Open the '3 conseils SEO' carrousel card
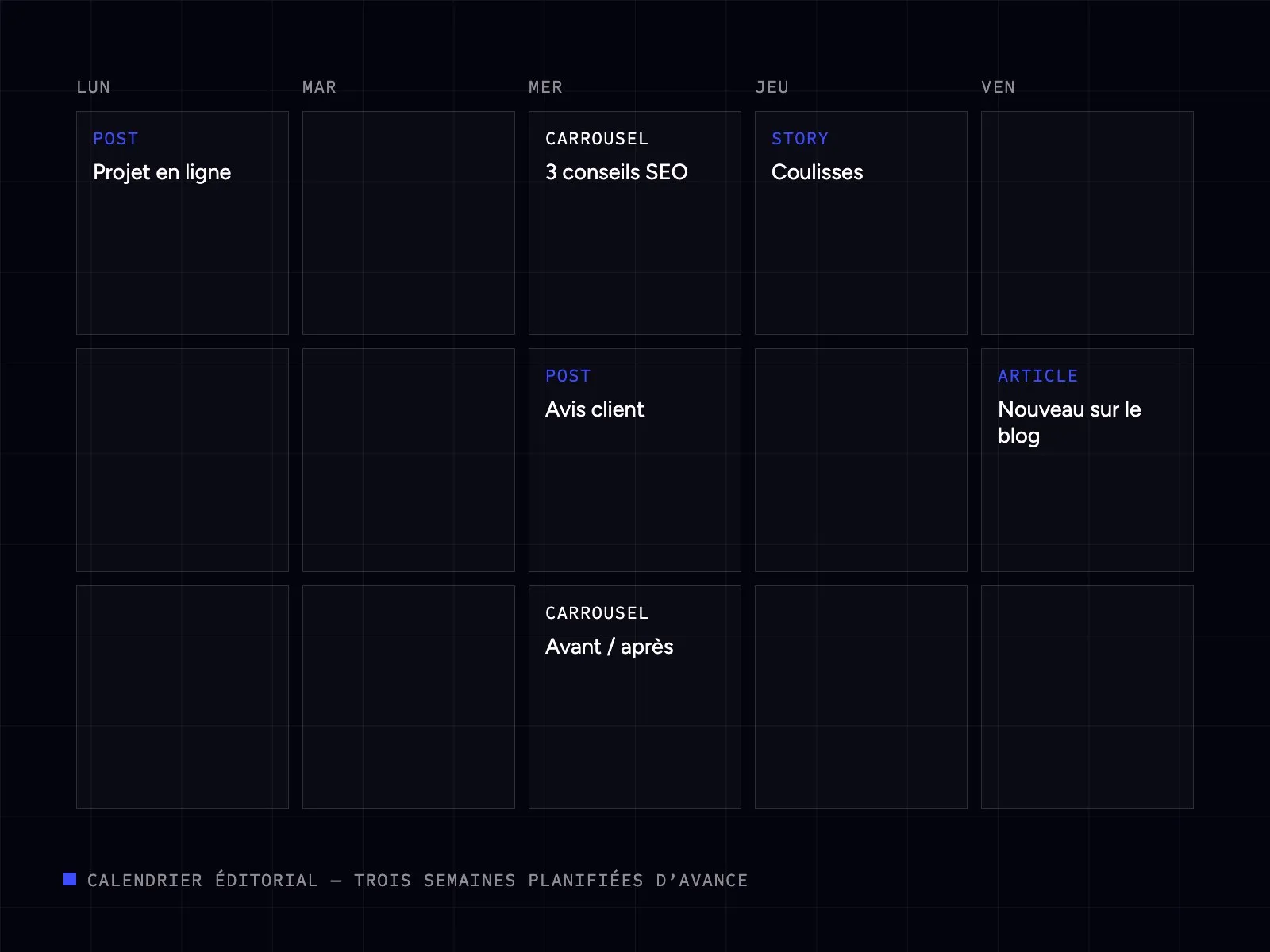The height and width of the screenshot is (952, 1270). coord(635,223)
